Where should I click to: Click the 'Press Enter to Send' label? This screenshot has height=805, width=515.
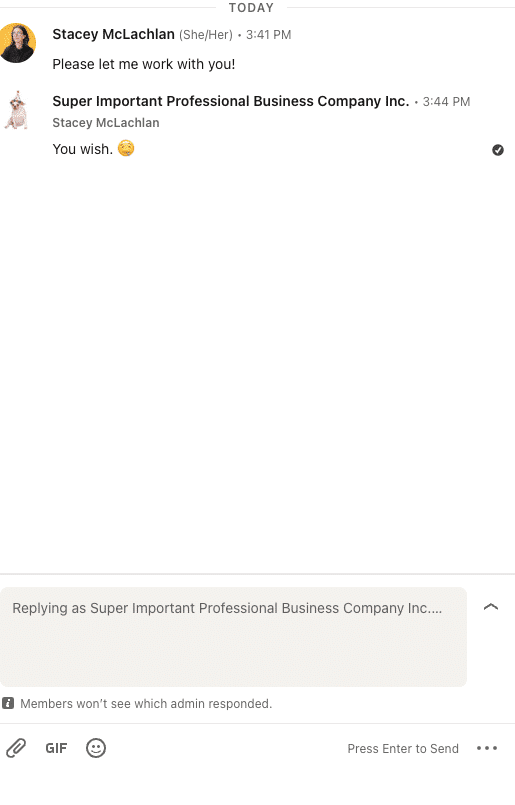(403, 749)
